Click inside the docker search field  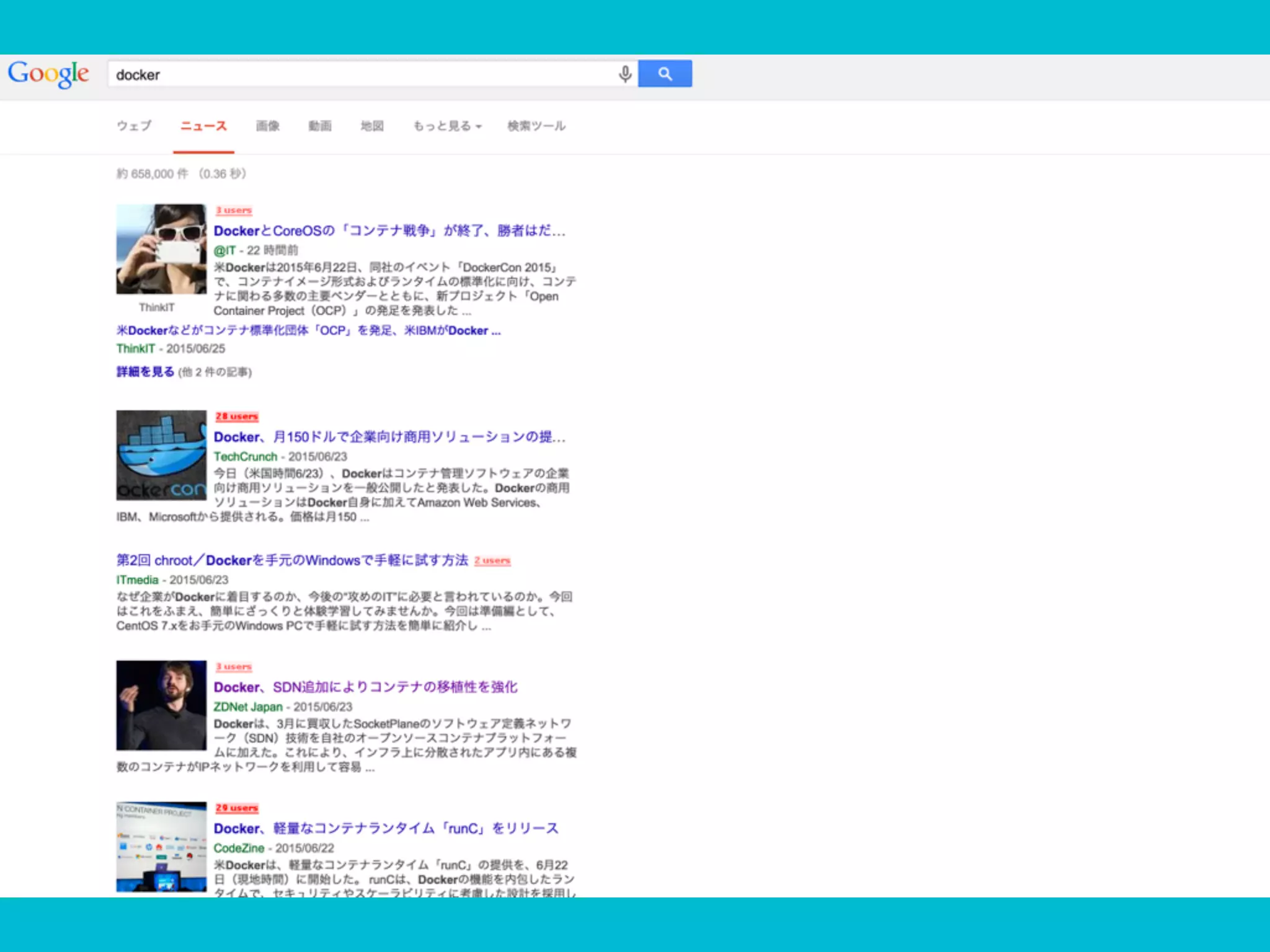tap(360, 74)
